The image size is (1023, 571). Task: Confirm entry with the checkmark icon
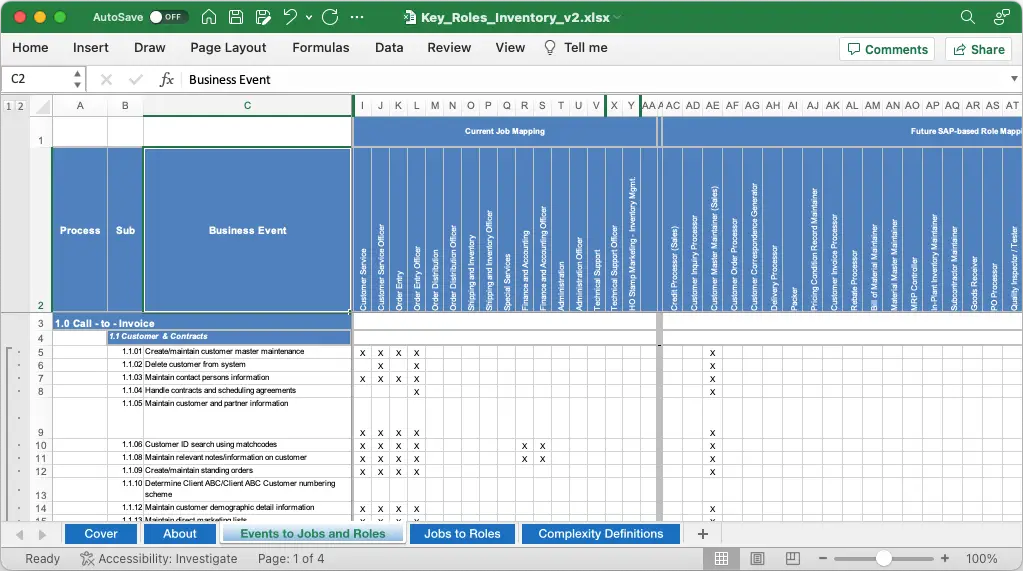(x=136, y=80)
